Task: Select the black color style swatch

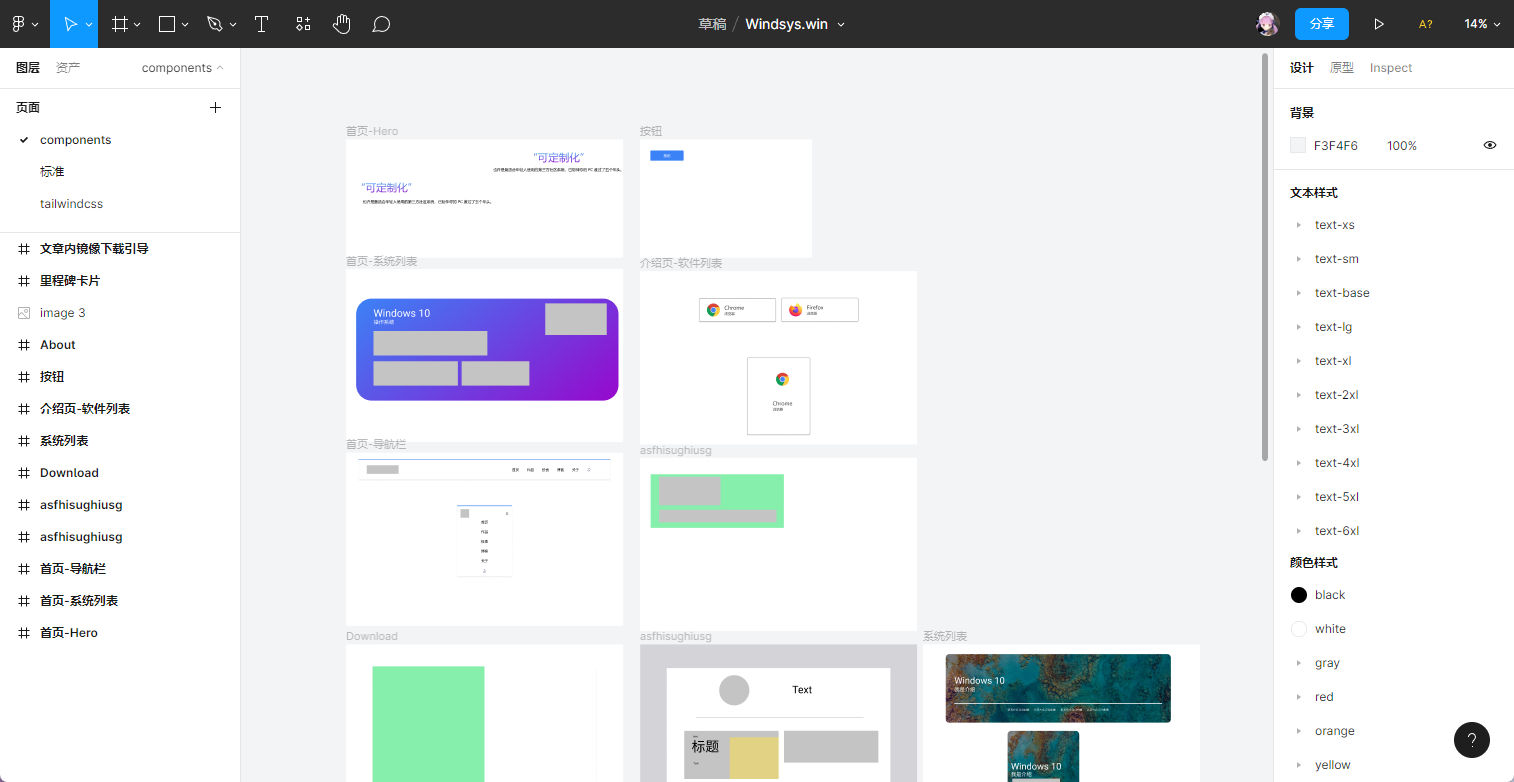Action: pos(1299,595)
